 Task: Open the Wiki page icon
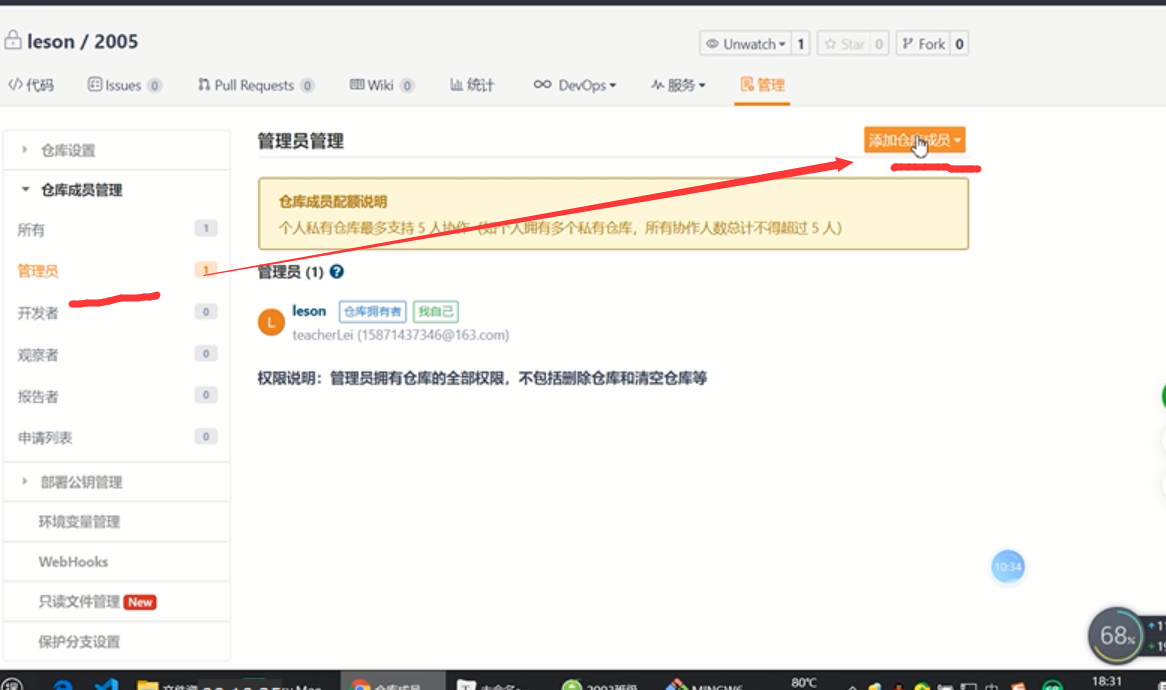point(357,85)
